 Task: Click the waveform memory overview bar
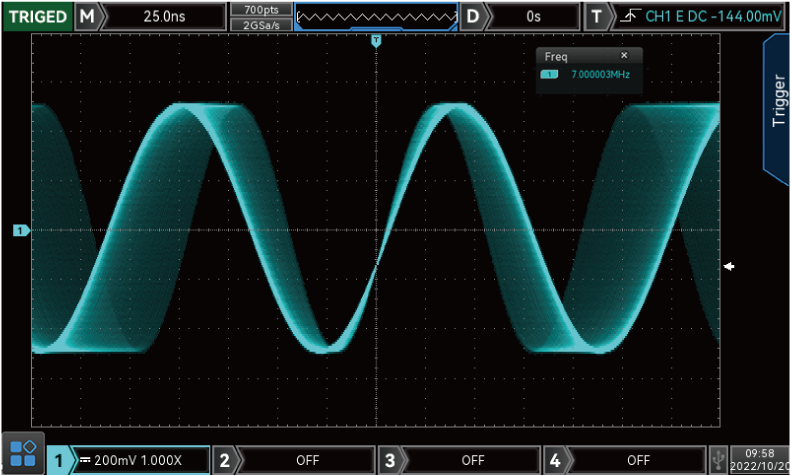tap(376, 17)
